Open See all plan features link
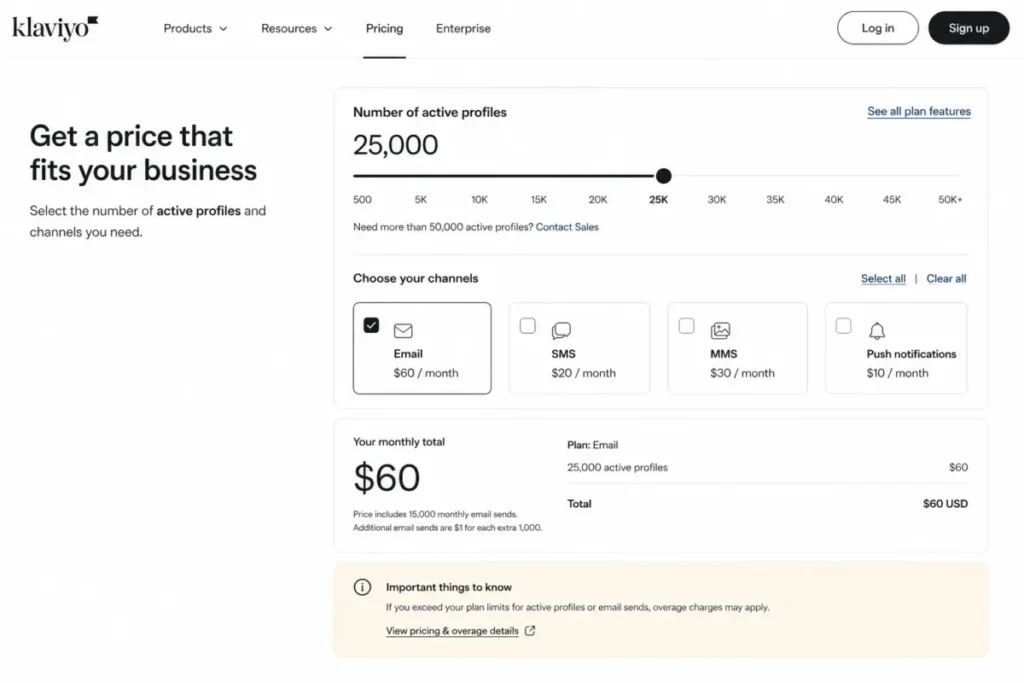1024x683 pixels. click(x=919, y=111)
